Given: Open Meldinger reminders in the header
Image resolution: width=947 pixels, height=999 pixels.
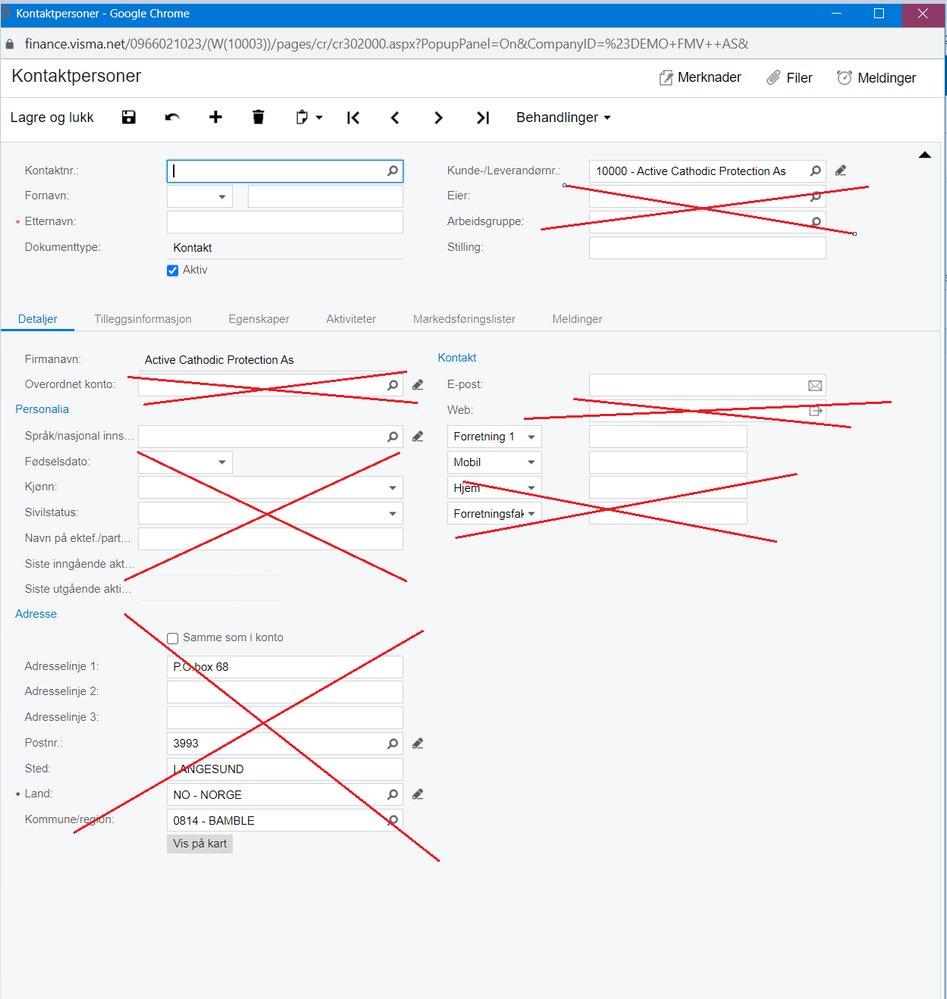Looking at the screenshot, I should click(x=876, y=78).
